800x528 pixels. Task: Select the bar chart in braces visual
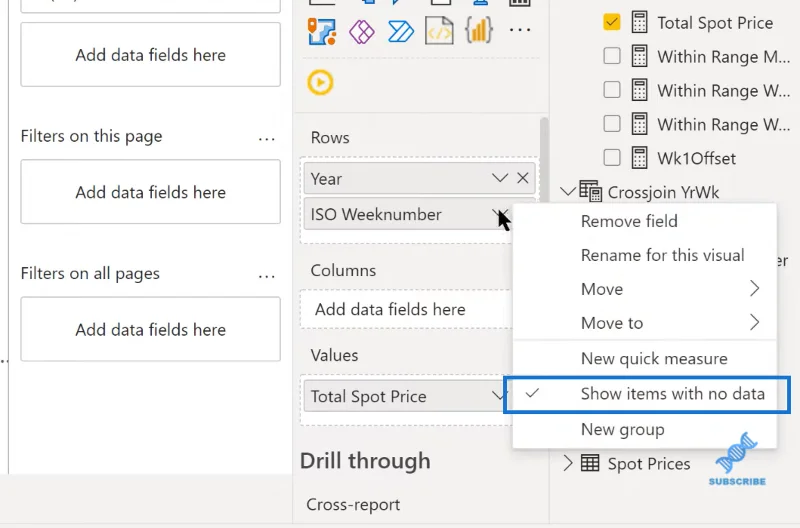tap(479, 30)
